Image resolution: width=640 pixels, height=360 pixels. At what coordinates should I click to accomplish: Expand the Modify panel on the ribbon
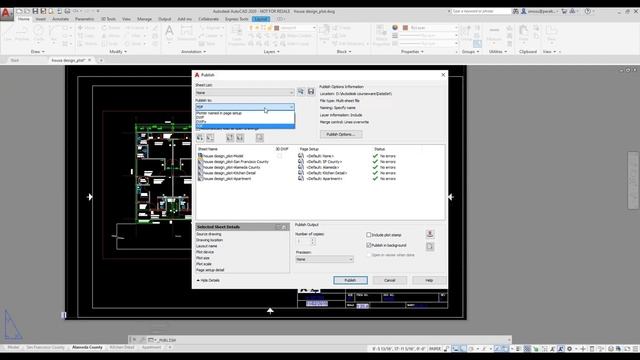coord(118,52)
